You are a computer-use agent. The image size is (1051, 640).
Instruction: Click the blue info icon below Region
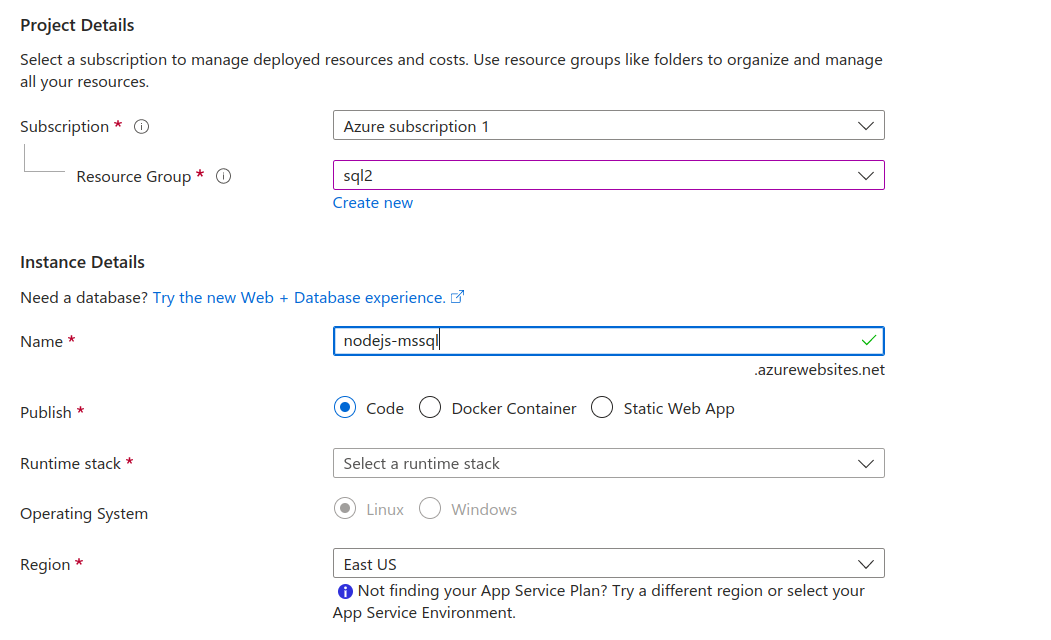(x=345, y=591)
